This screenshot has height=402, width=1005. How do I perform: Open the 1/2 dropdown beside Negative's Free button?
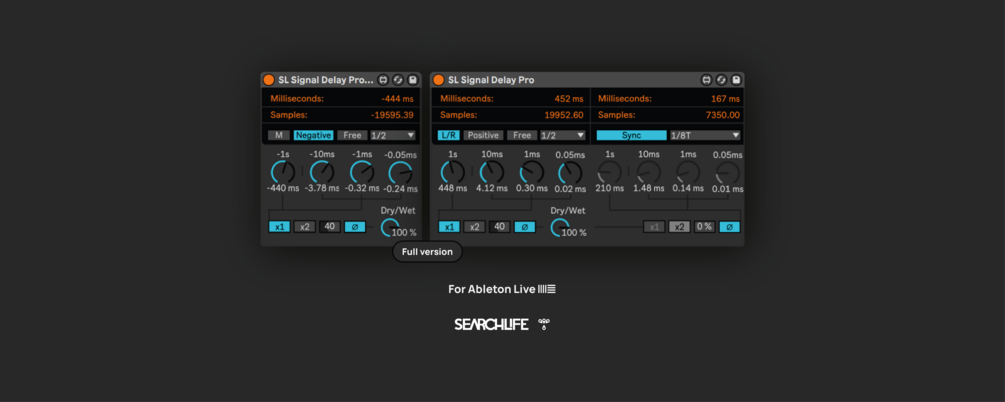pos(393,135)
